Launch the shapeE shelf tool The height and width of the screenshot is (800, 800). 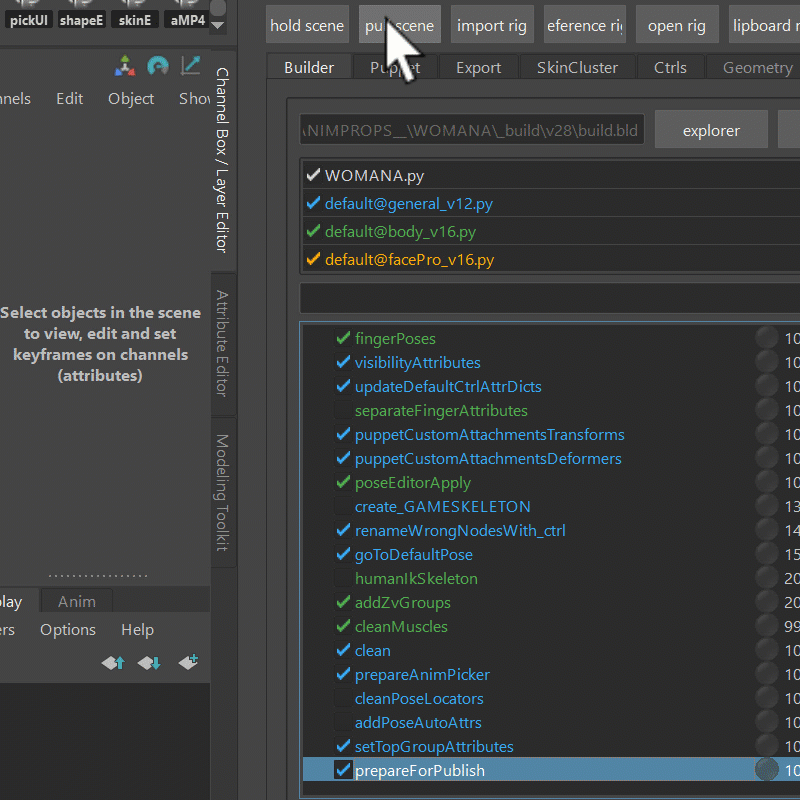tap(82, 14)
